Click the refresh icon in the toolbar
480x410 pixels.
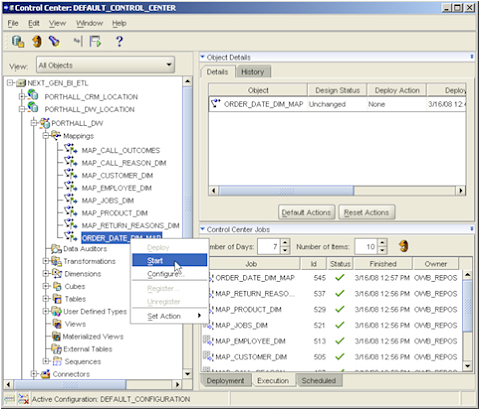click(37, 41)
